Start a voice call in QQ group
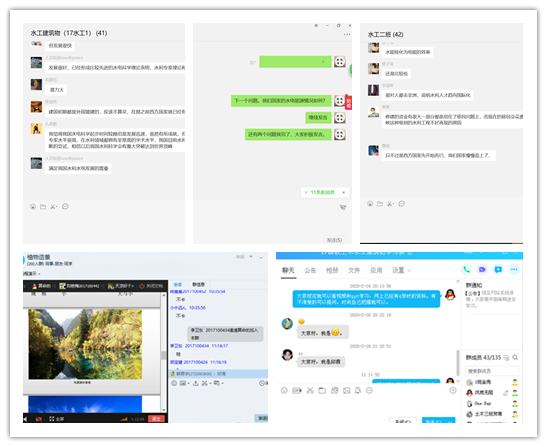The image size is (547, 447). point(466,269)
